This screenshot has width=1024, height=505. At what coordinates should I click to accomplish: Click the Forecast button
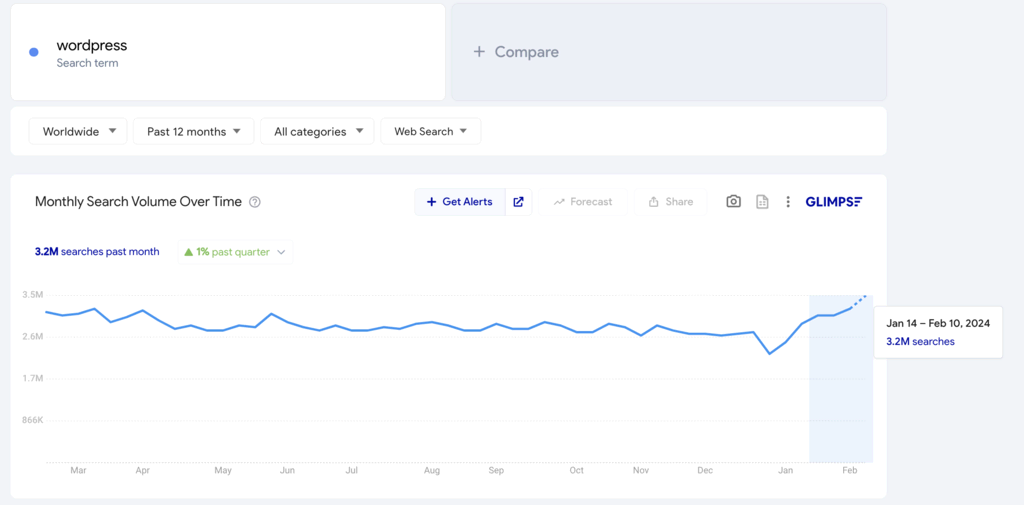pos(583,202)
